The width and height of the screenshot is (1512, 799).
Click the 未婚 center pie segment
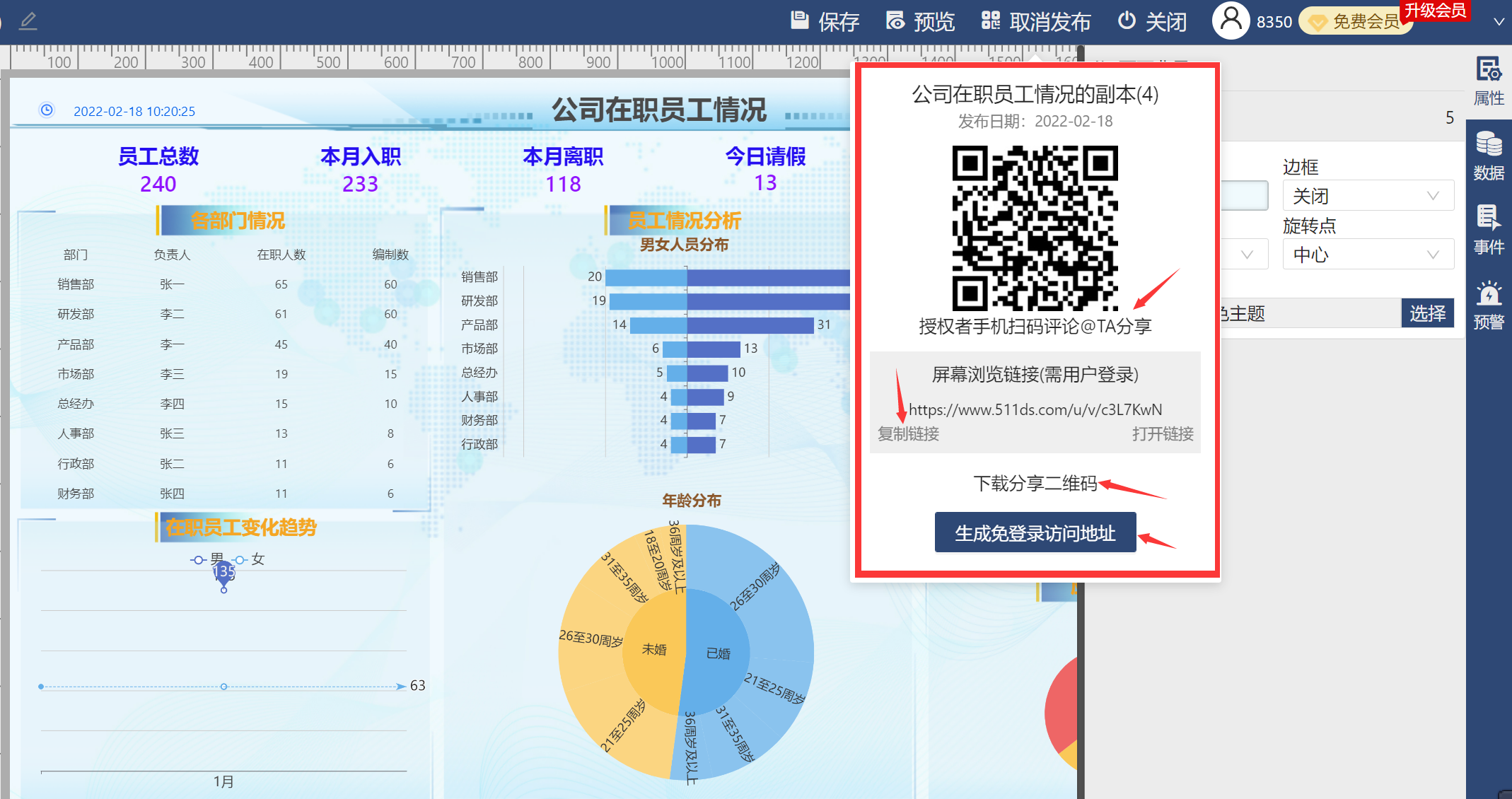tap(653, 649)
